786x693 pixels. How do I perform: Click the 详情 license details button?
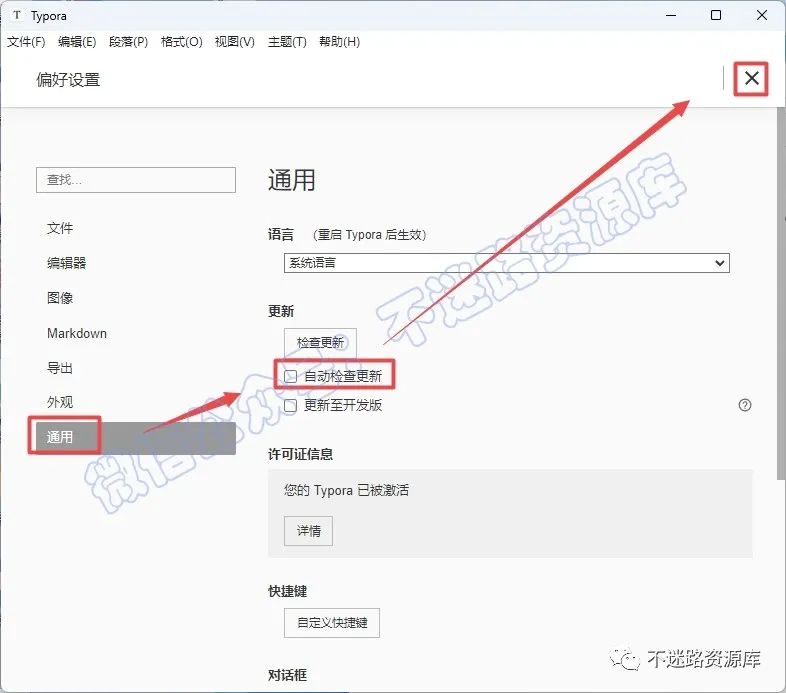308,531
